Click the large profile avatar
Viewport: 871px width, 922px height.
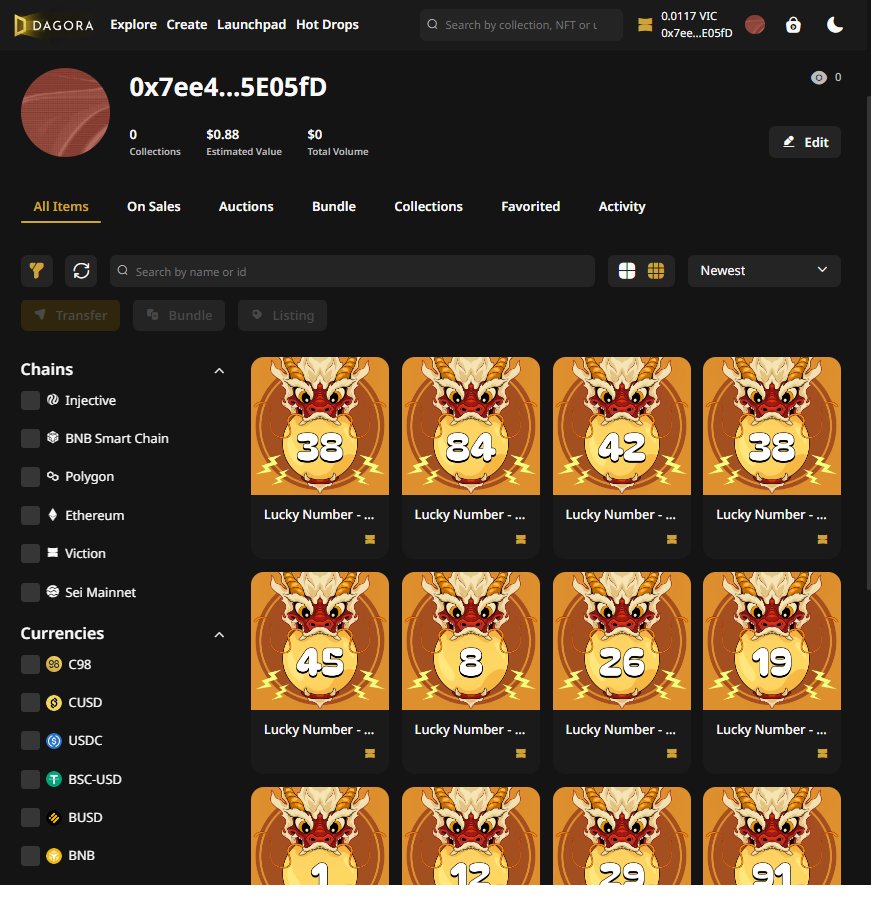pyautogui.click(x=65, y=112)
